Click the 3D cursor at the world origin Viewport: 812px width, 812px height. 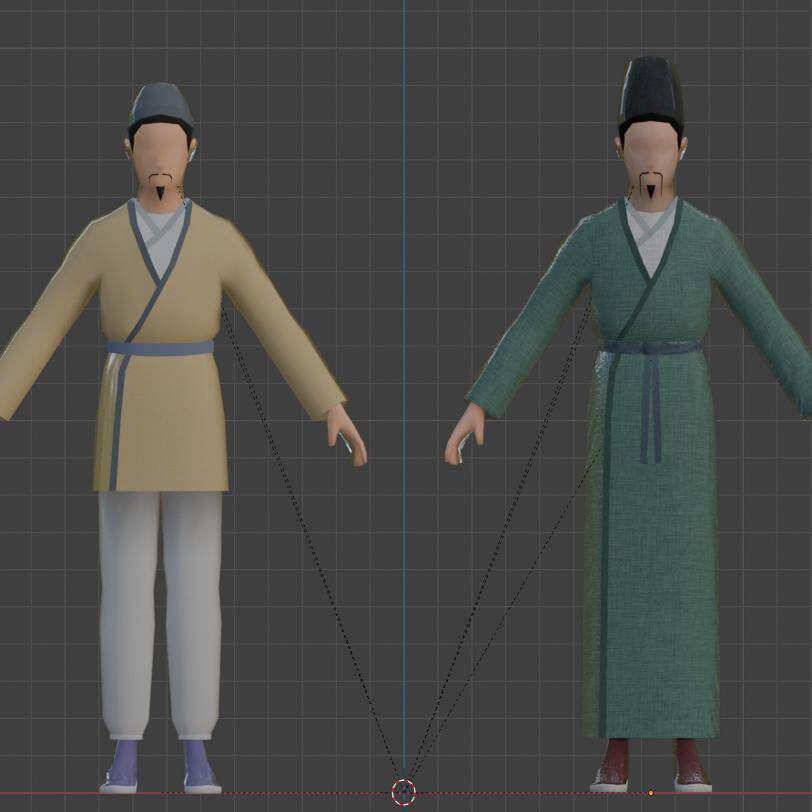pos(404,792)
